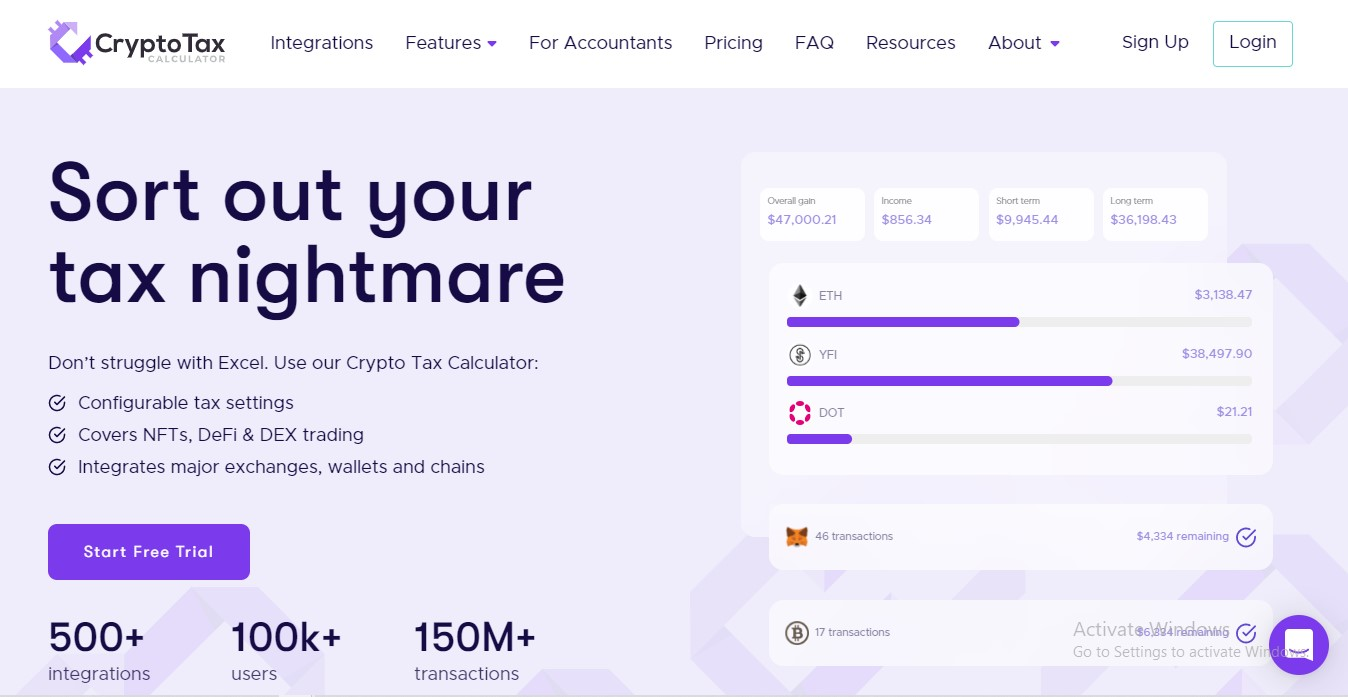Click the Integrates major exchanges, wallets and chains text
Image resolution: width=1348 pixels, height=697 pixels.
(281, 467)
